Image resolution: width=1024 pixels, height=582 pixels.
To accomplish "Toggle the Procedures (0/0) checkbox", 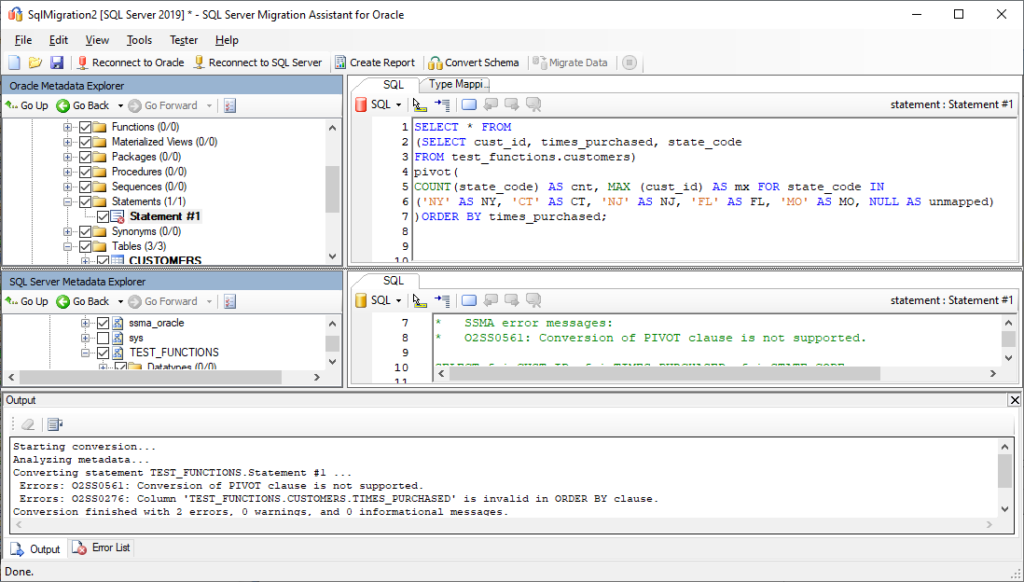I will 85,172.
